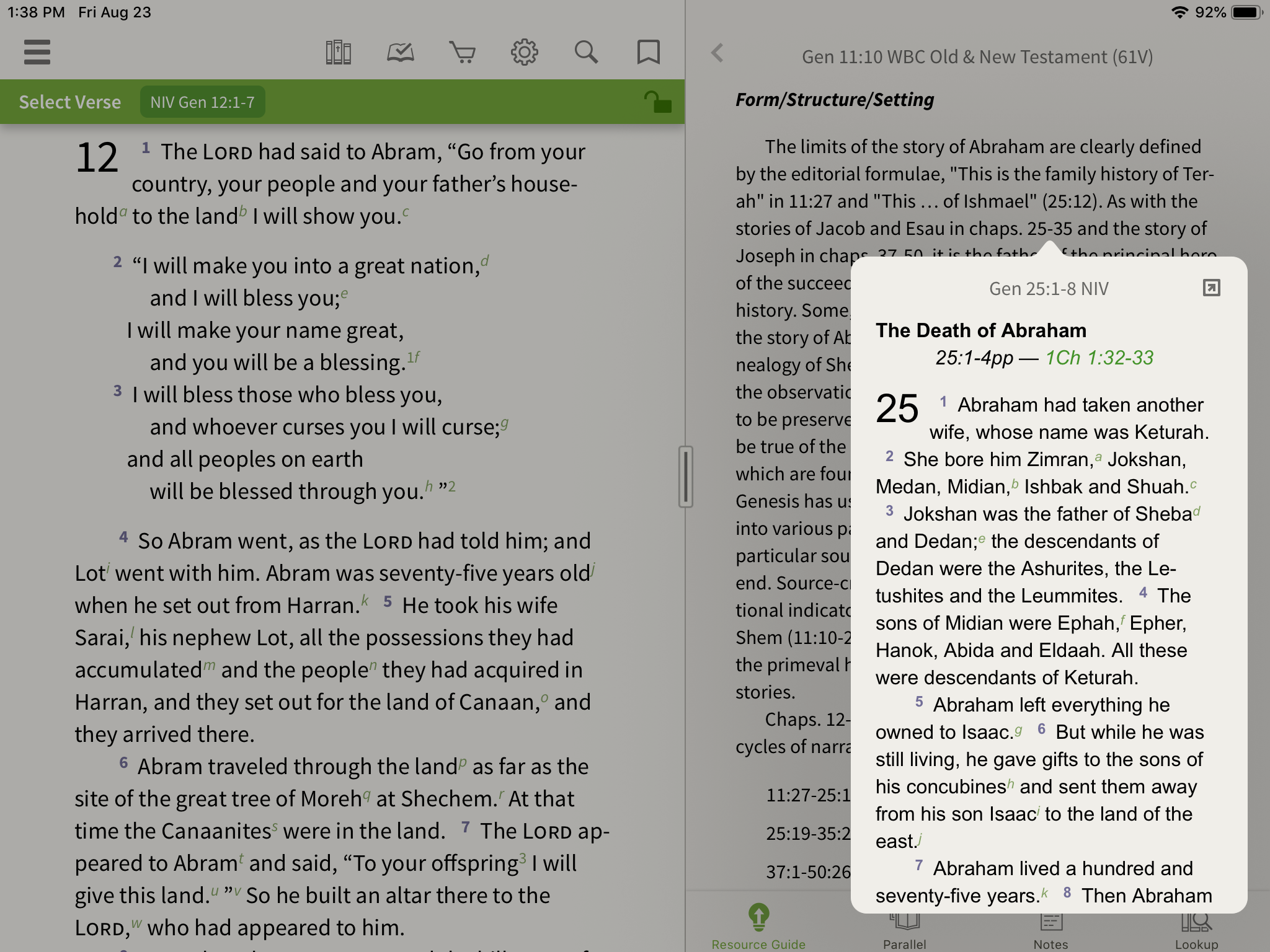Tap '11:27-25:1' outline entry
Image resolution: width=1270 pixels, height=952 pixels.
pyautogui.click(x=808, y=795)
